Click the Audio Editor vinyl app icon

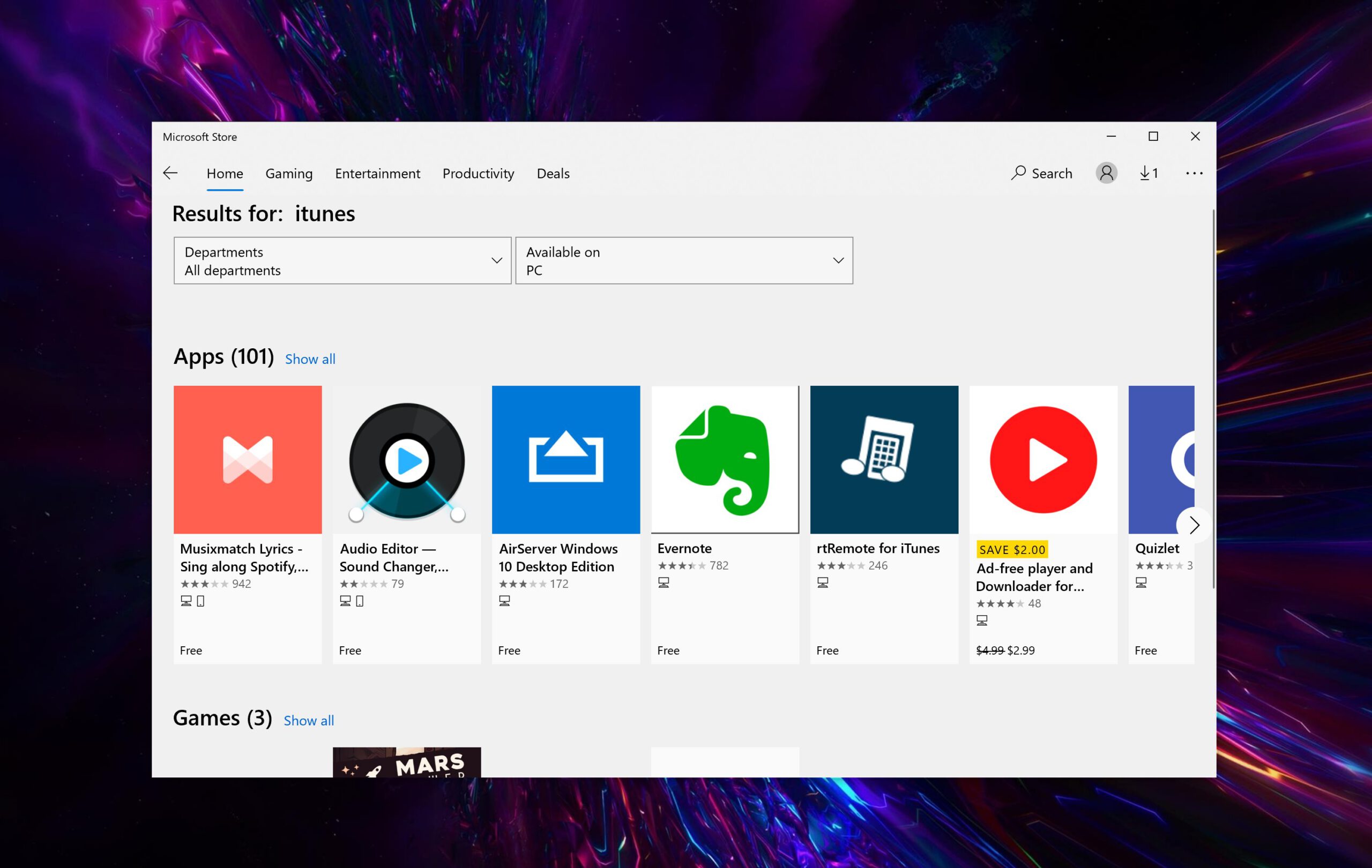click(x=407, y=460)
